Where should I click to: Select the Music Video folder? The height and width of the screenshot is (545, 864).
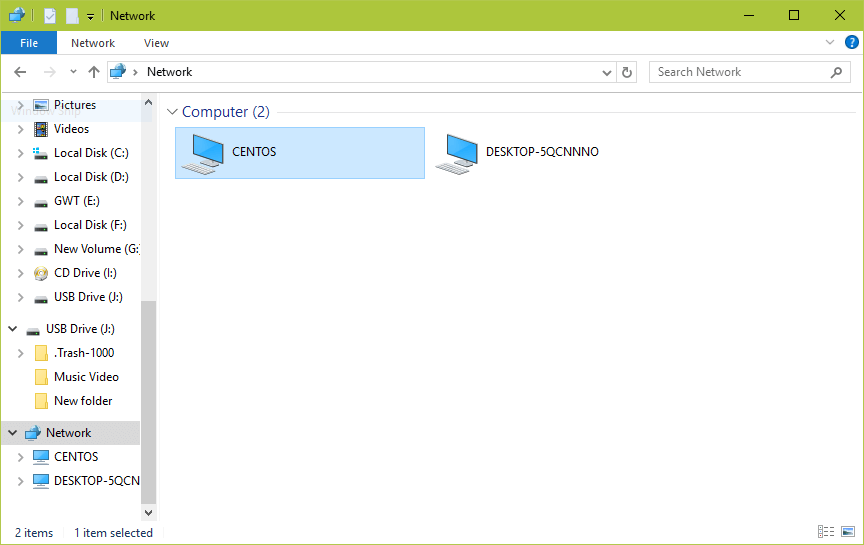[86, 377]
